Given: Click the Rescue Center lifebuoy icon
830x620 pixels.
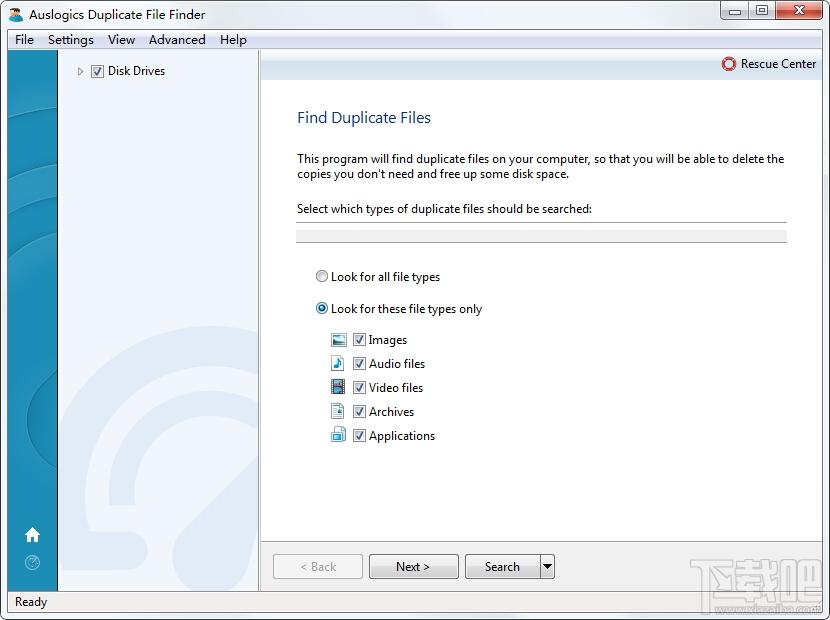Looking at the screenshot, I should tap(729, 64).
